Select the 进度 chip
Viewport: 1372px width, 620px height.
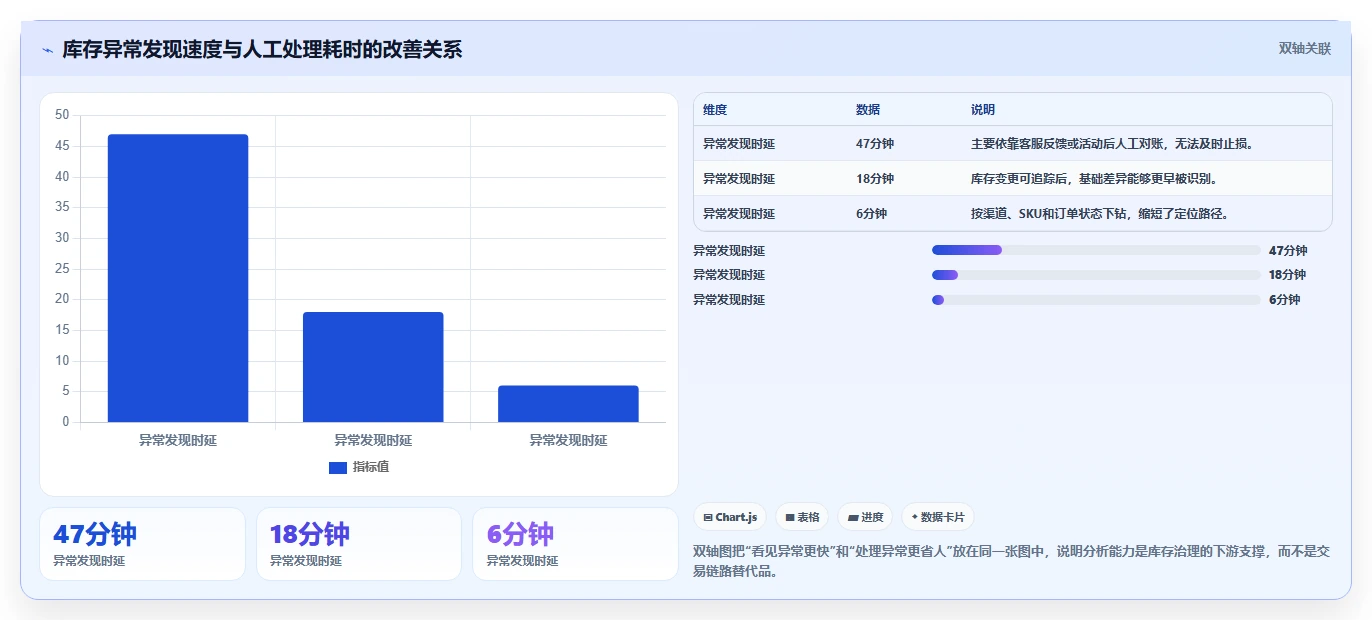865,517
